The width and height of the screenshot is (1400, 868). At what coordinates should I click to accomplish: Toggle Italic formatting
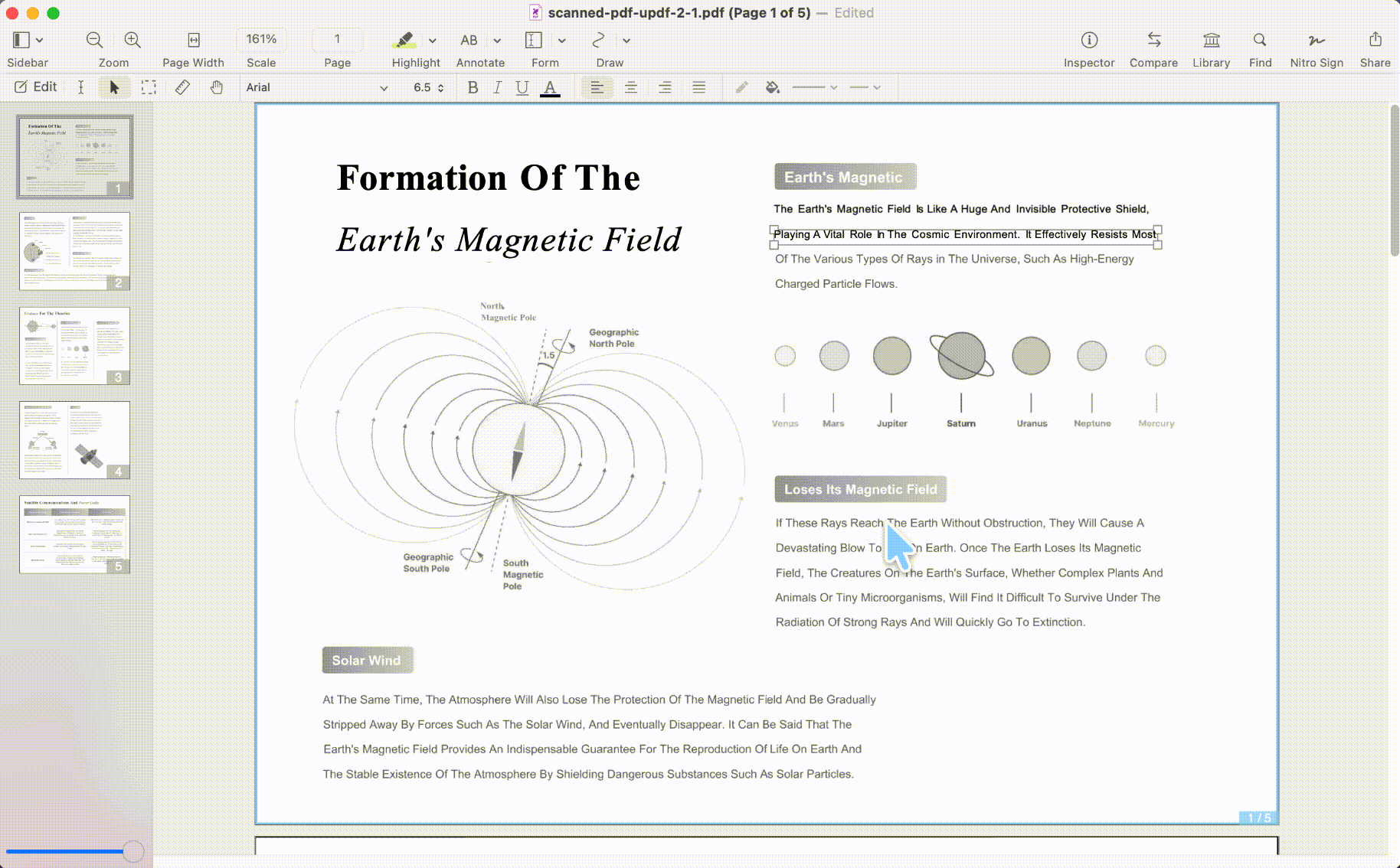tap(497, 87)
